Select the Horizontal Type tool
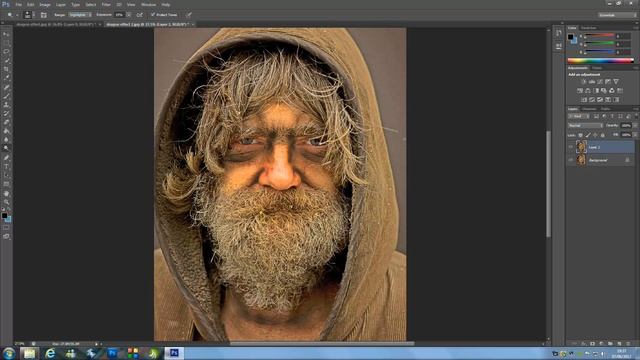The image size is (640, 360). coord(6,167)
